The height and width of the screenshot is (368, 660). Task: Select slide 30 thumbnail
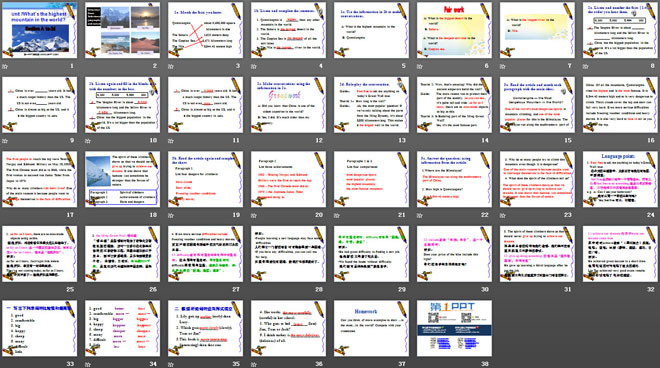pos(454,254)
